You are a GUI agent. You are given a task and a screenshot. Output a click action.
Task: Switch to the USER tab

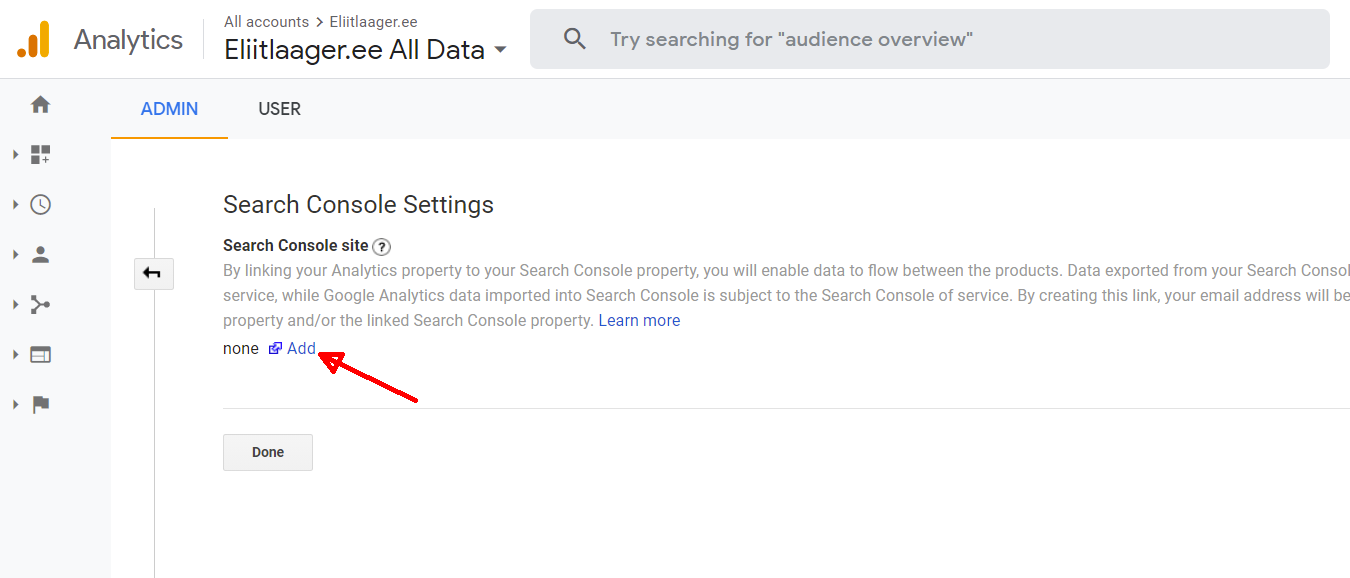tap(279, 109)
